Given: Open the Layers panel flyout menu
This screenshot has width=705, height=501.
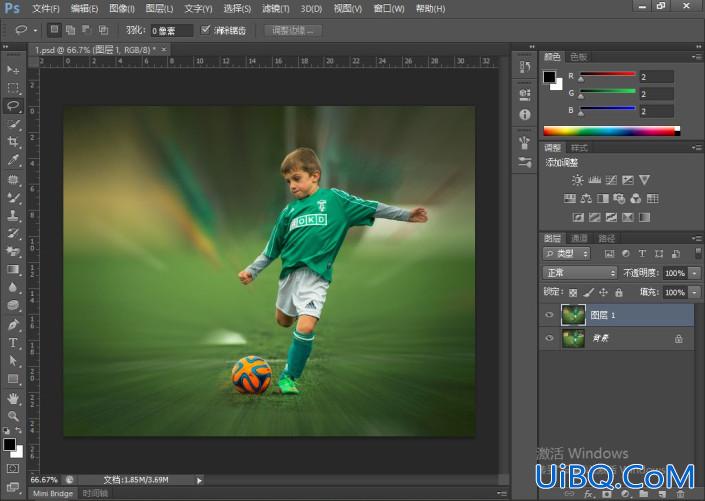Looking at the screenshot, I should [x=697, y=238].
